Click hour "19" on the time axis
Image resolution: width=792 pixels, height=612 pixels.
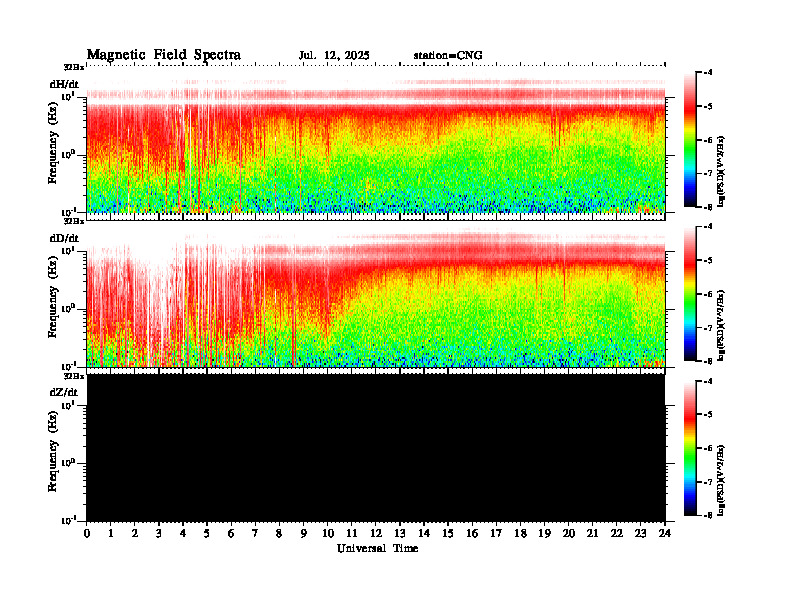(x=544, y=533)
